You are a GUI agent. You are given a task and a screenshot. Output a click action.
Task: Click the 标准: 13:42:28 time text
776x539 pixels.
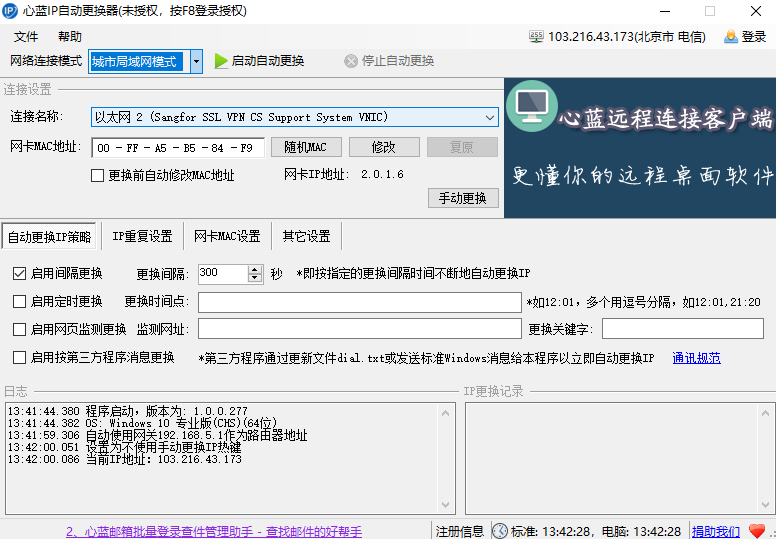coord(551,532)
